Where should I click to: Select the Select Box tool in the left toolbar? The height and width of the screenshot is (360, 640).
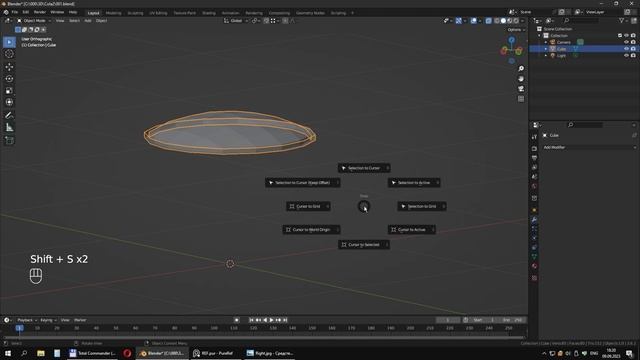click(x=9, y=42)
